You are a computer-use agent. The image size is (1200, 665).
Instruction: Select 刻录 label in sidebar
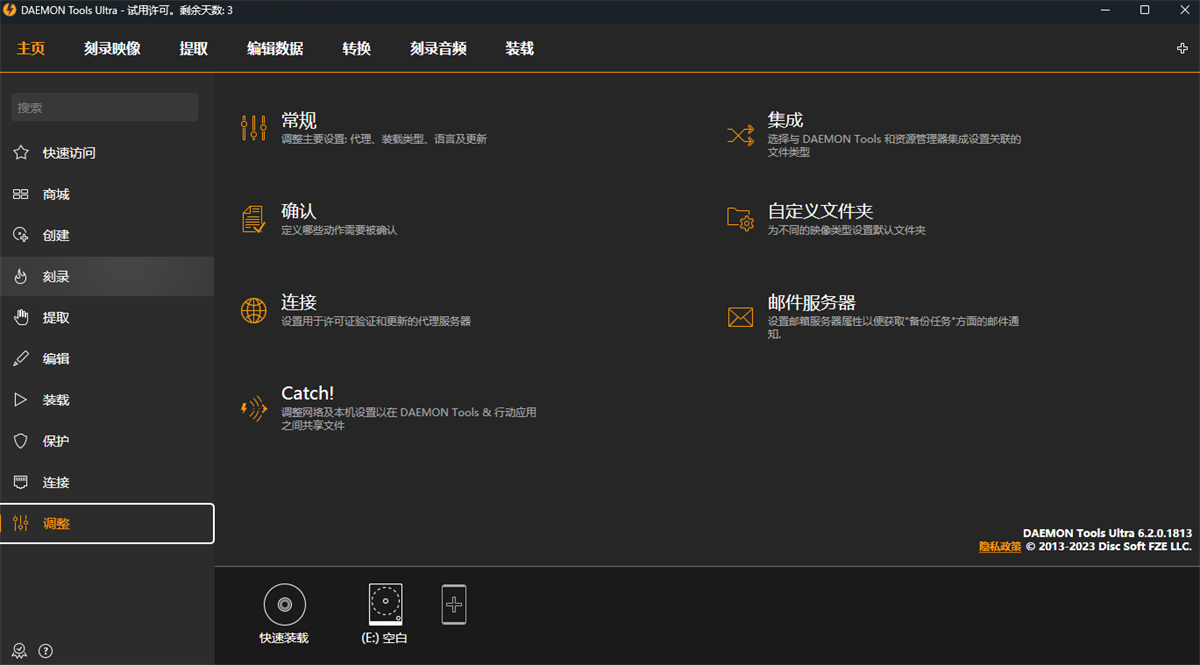[56, 277]
